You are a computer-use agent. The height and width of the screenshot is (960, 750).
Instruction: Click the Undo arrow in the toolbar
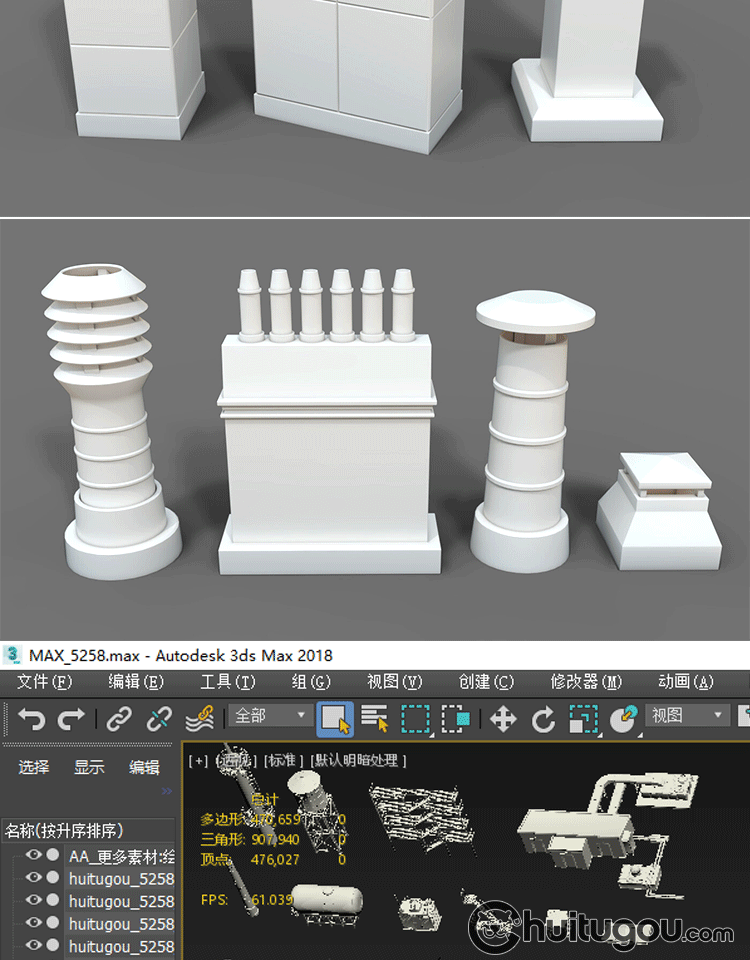tap(32, 718)
